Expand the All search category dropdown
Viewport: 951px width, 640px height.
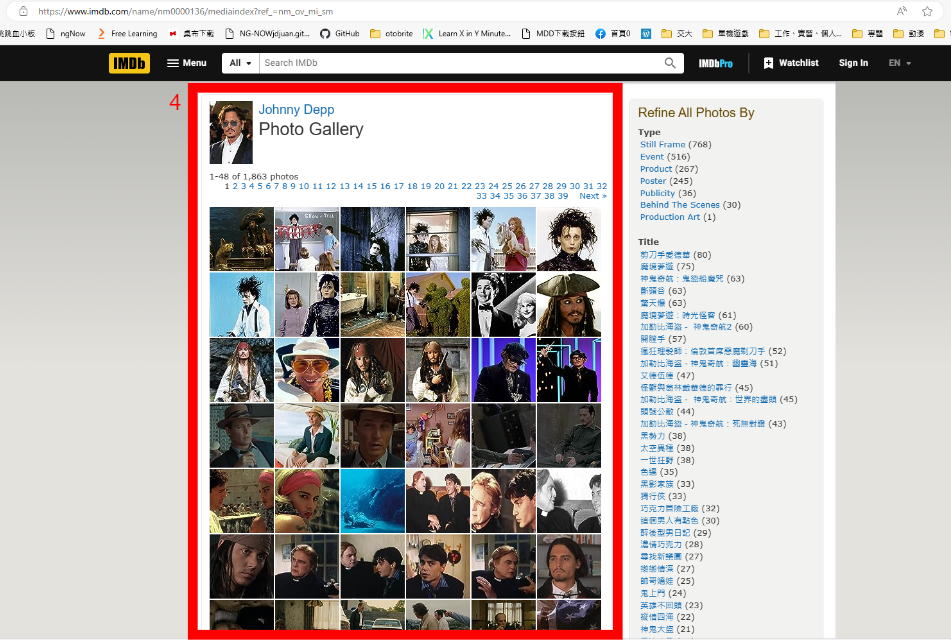point(241,63)
